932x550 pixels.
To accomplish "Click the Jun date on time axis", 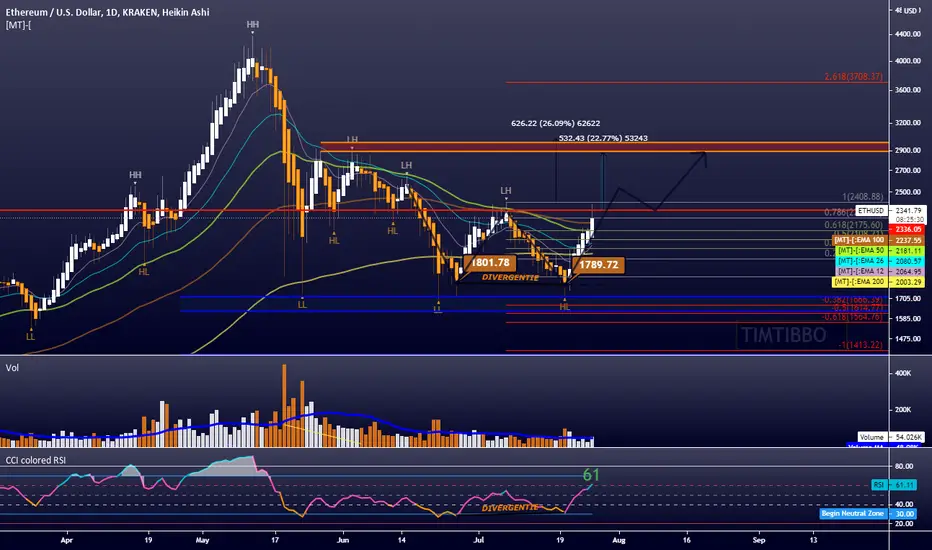I will 342,540.
